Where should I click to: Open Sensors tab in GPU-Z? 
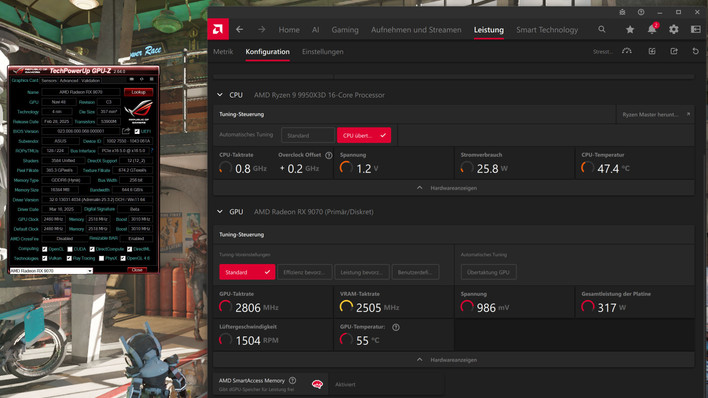pos(49,80)
